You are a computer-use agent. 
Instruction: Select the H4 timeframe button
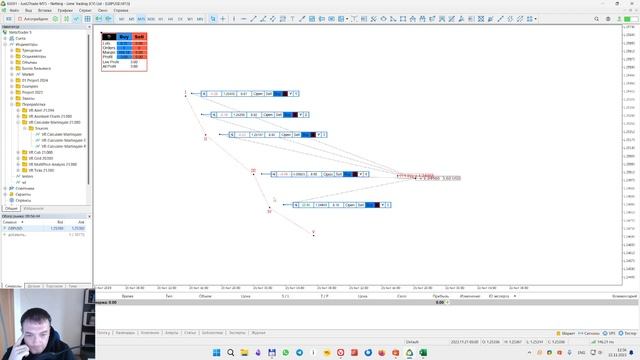[171, 19]
